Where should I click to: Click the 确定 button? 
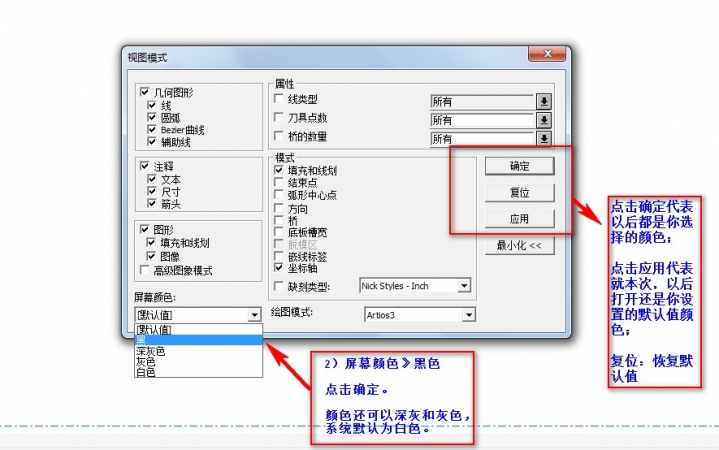tap(520, 166)
